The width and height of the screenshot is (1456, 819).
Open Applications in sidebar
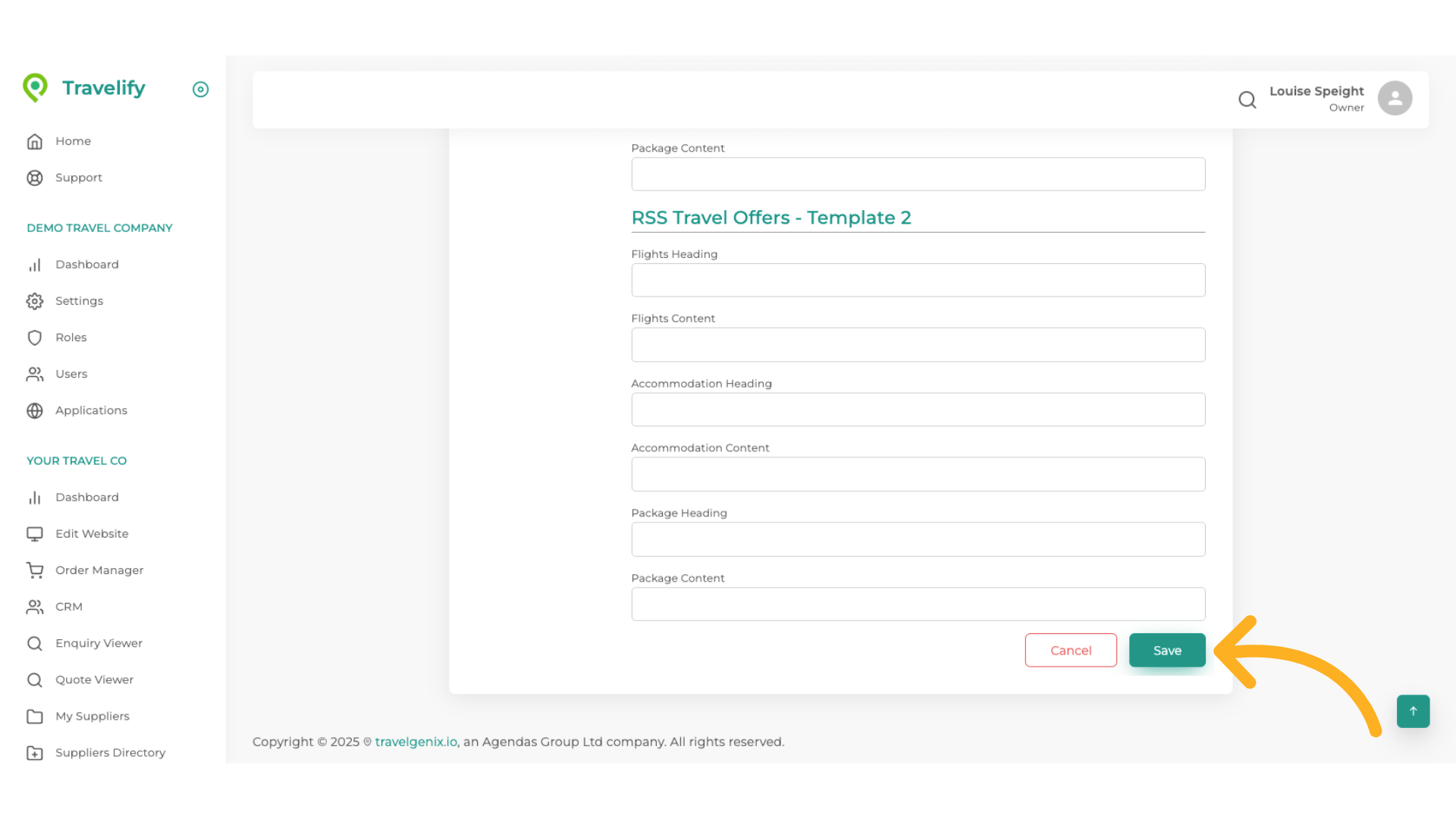(91, 410)
